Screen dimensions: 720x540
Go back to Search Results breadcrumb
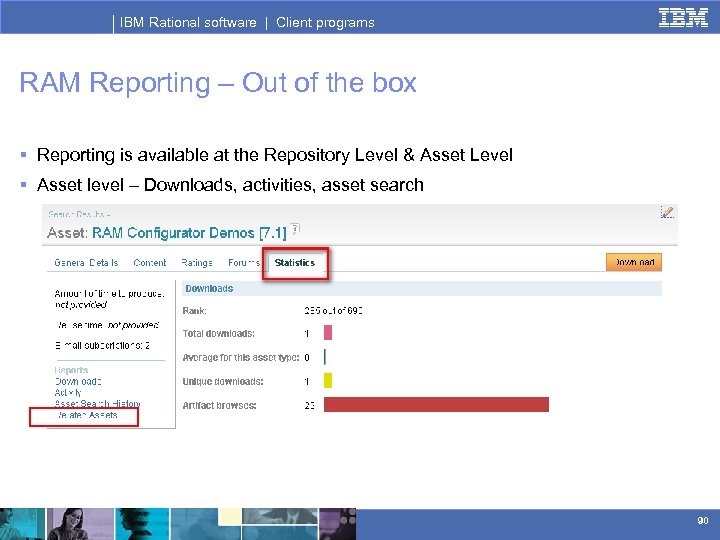point(77,214)
